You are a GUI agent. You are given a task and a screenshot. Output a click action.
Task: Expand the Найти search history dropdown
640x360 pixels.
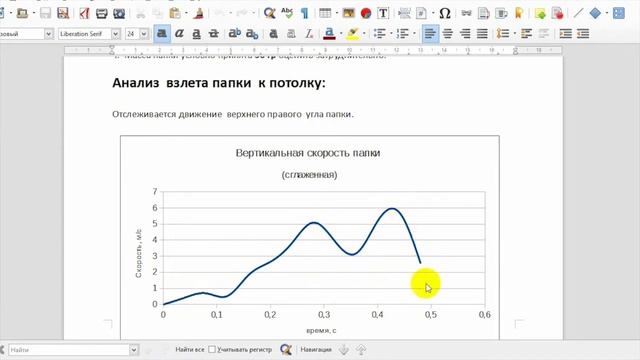tap(134, 350)
